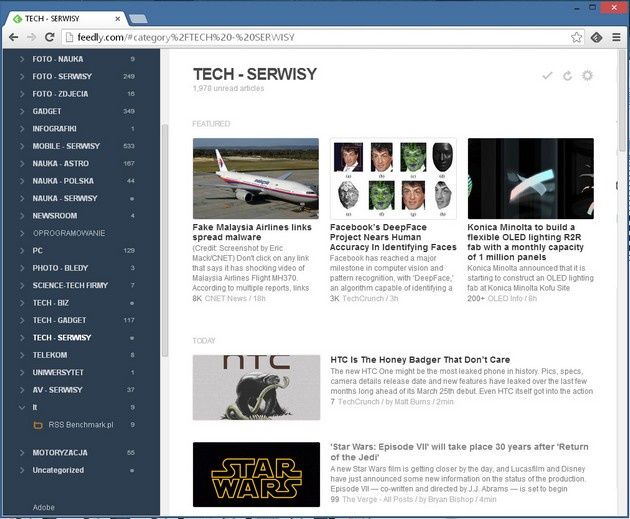
Task: Open the OPROGRAMOWANIE category
Action: (69, 233)
